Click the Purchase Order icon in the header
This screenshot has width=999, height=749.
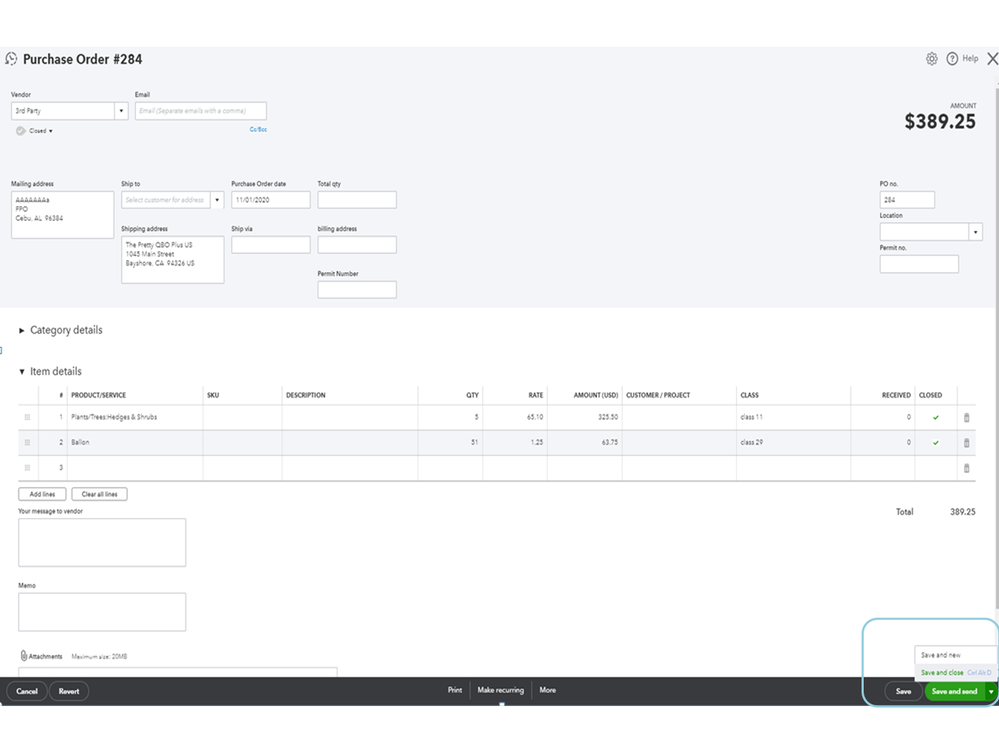pos(10,59)
